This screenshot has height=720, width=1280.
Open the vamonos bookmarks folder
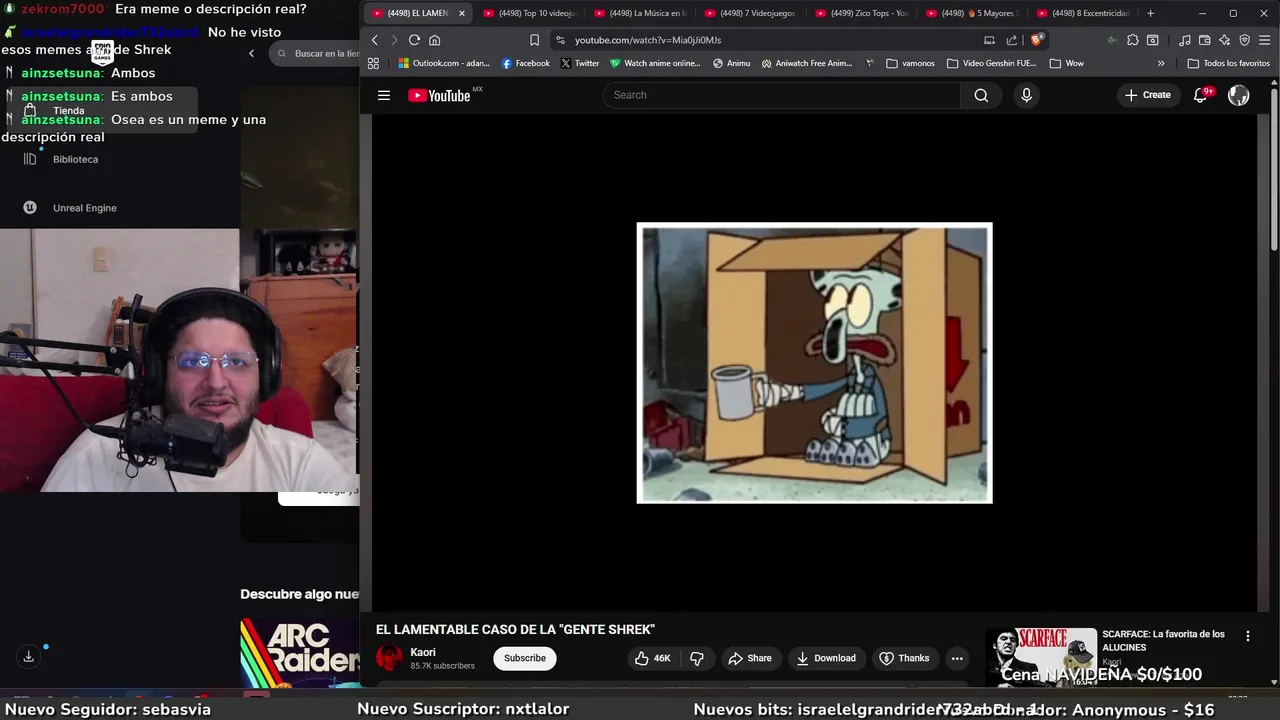(x=911, y=63)
